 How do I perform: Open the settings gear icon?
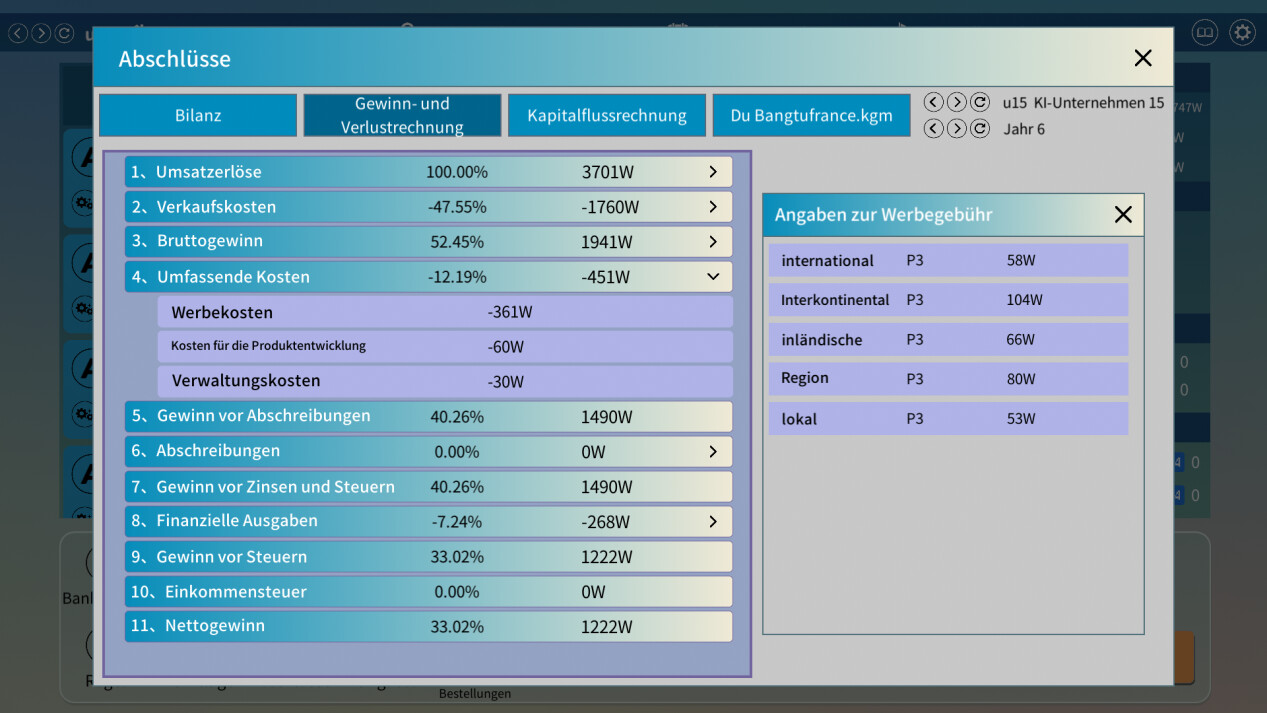tap(1242, 33)
